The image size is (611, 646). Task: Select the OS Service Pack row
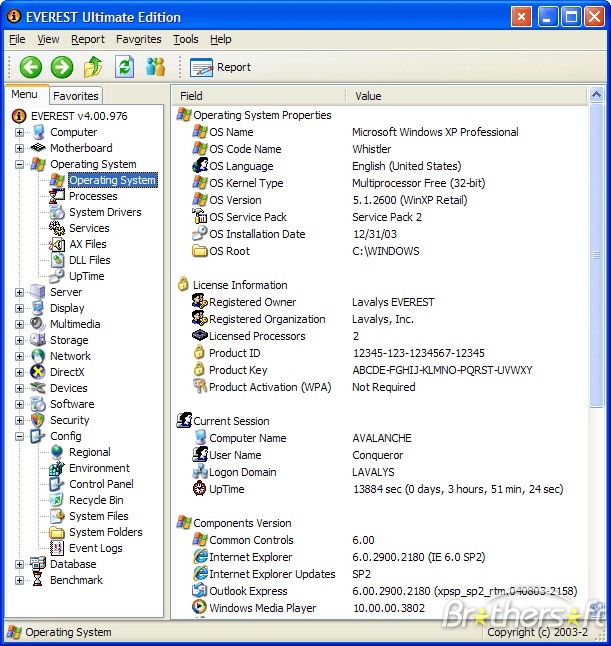click(379, 217)
